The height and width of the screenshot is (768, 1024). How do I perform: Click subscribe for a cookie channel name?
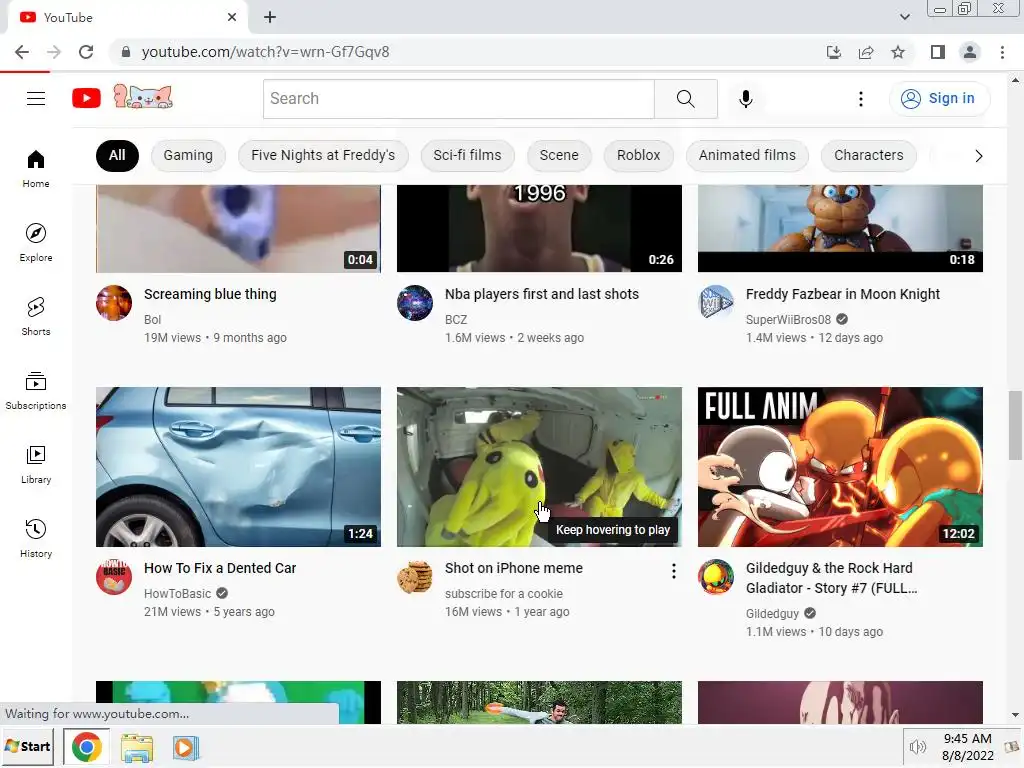pos(504,594)
